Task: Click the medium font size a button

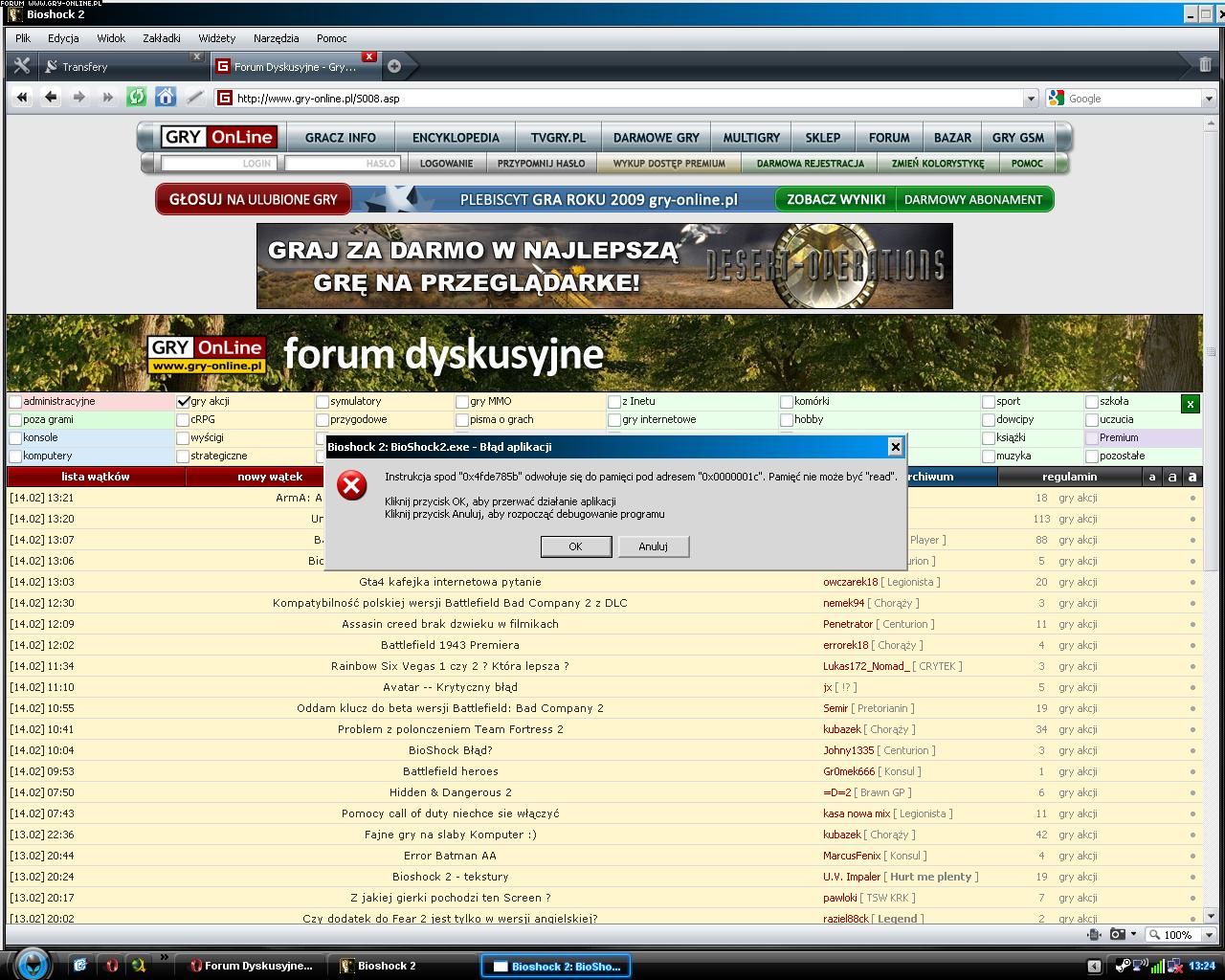Action: (1171, 477)
